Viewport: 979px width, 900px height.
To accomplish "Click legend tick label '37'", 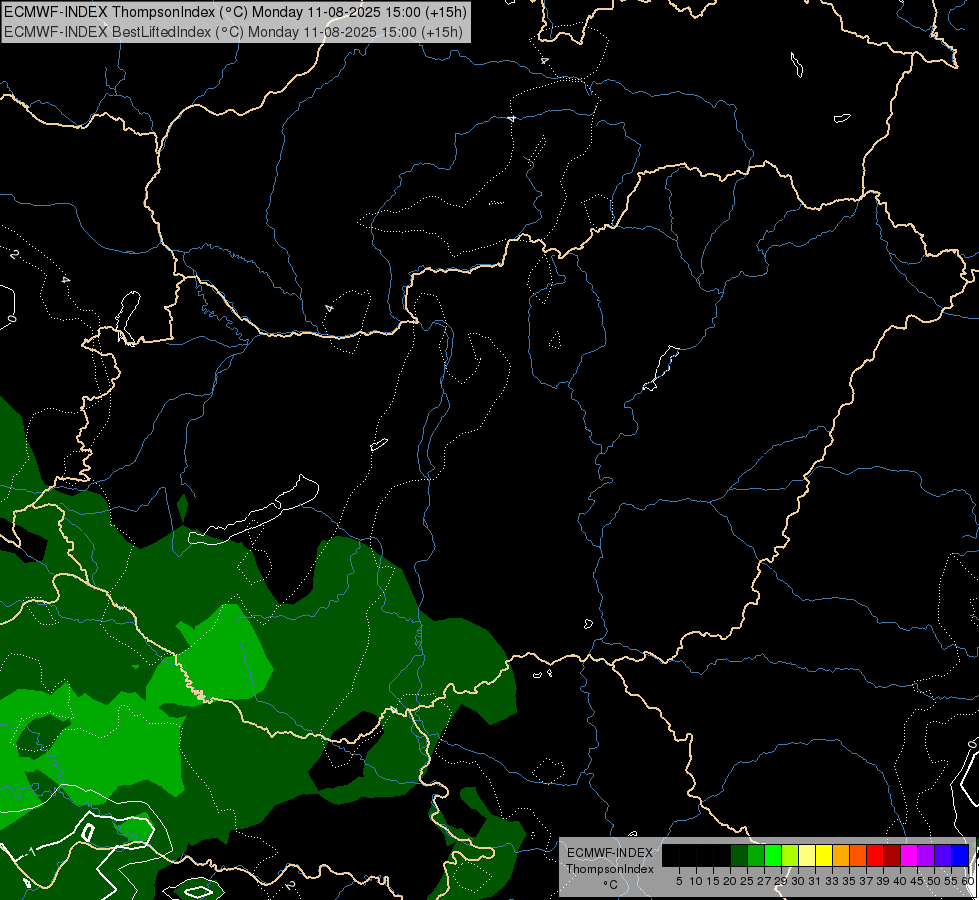I will click(x=866, y=881).
